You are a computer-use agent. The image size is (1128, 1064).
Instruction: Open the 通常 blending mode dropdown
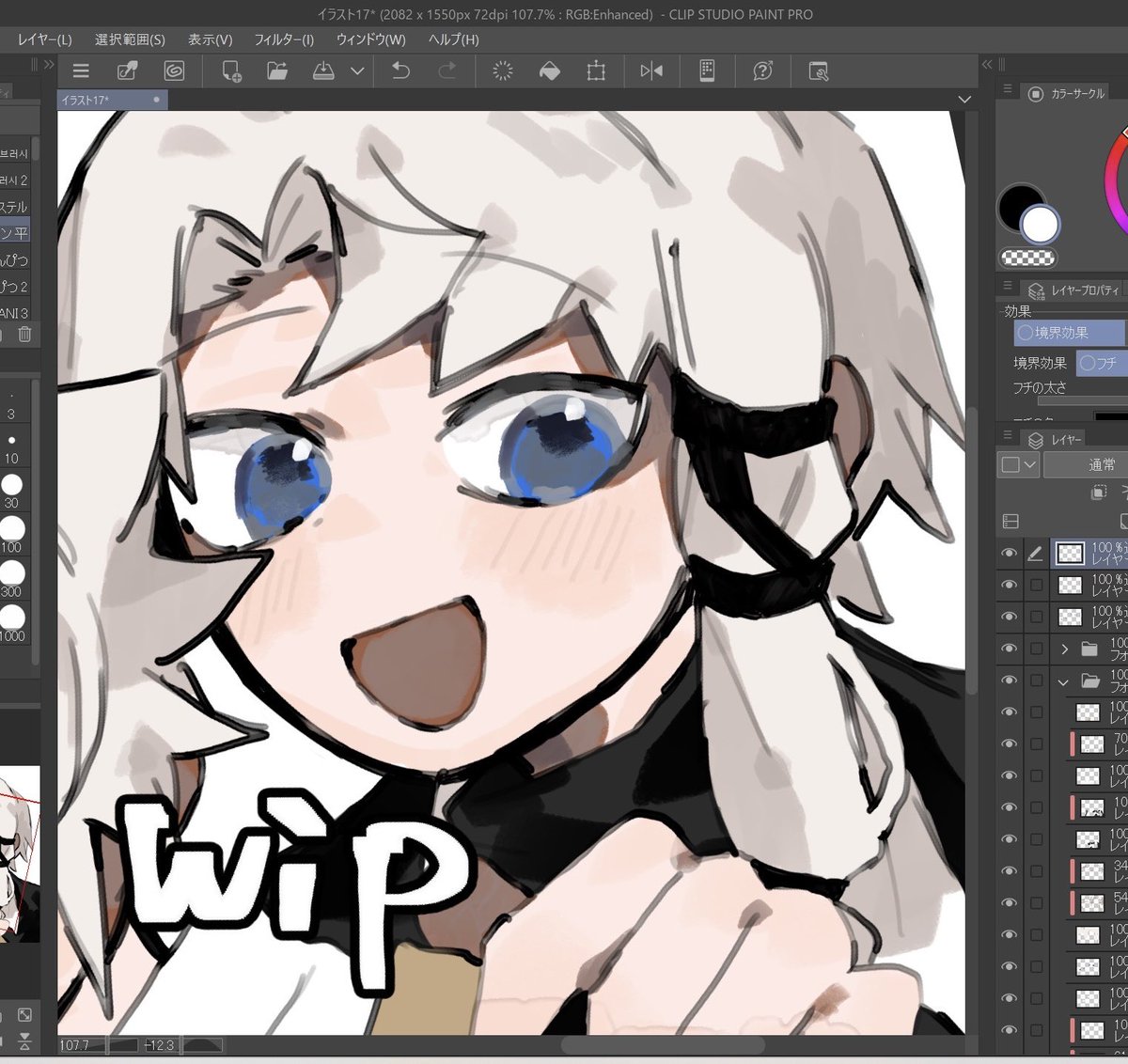pos(1086,464)
